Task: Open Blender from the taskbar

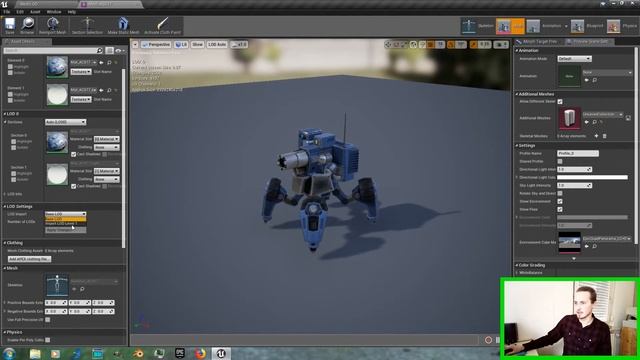Action: click(x=138, y=353)
